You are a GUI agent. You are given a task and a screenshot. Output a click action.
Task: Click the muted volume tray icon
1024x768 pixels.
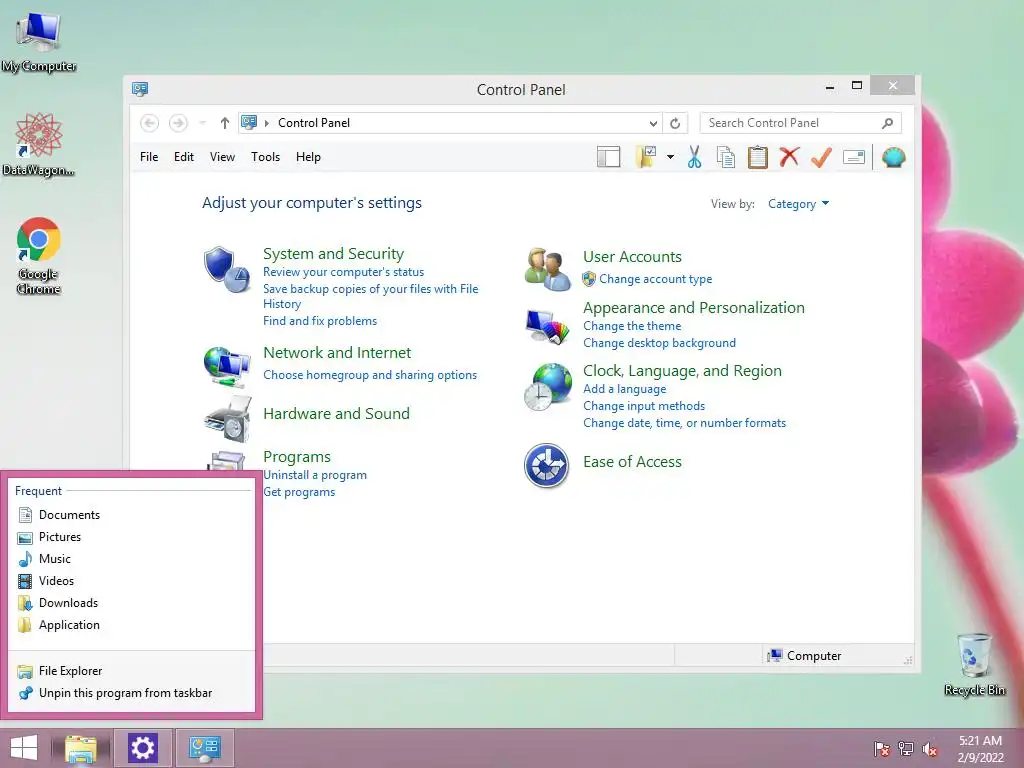929,749
